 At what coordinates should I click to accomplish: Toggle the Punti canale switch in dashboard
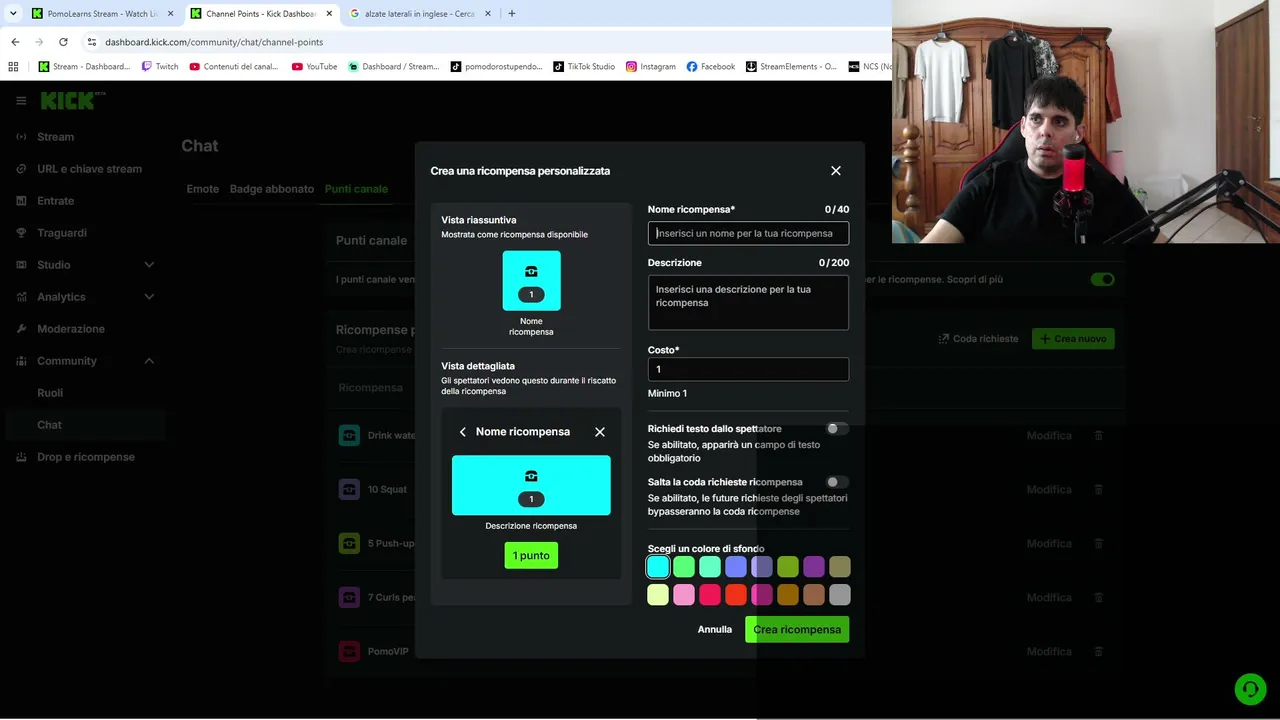point(1102,279)
